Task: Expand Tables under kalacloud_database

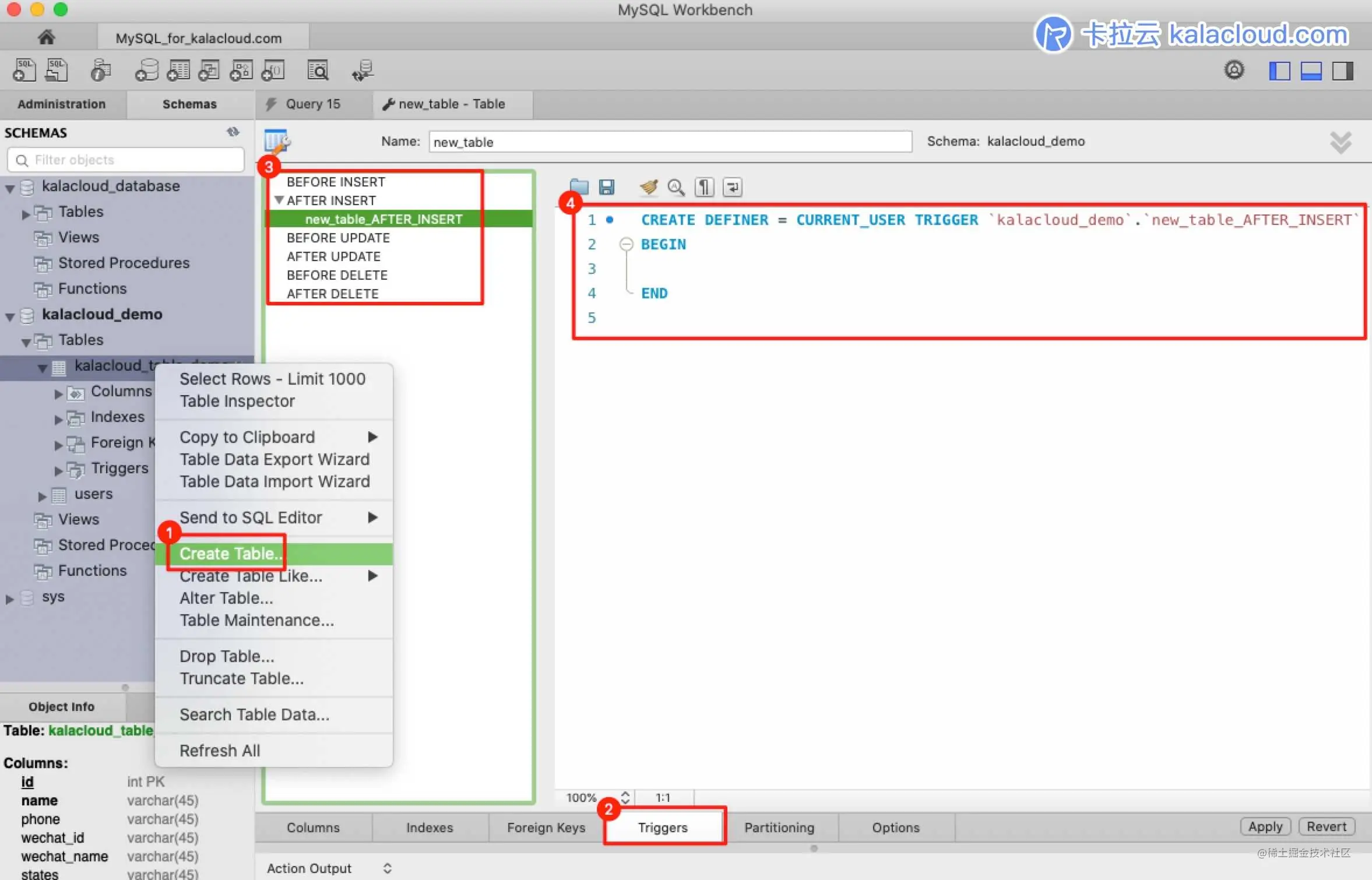Action: click(x=26, y=214)
